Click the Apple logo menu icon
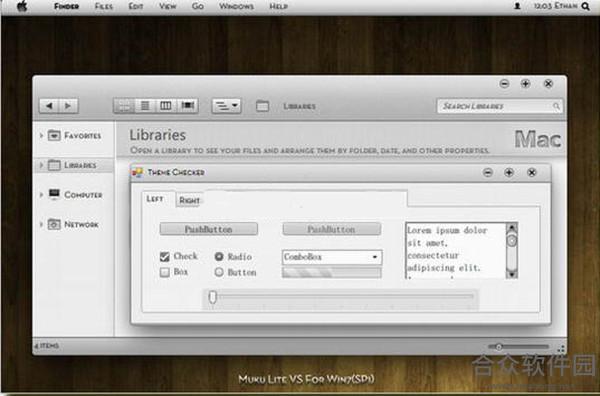600x396 pixels. [22, 6]
